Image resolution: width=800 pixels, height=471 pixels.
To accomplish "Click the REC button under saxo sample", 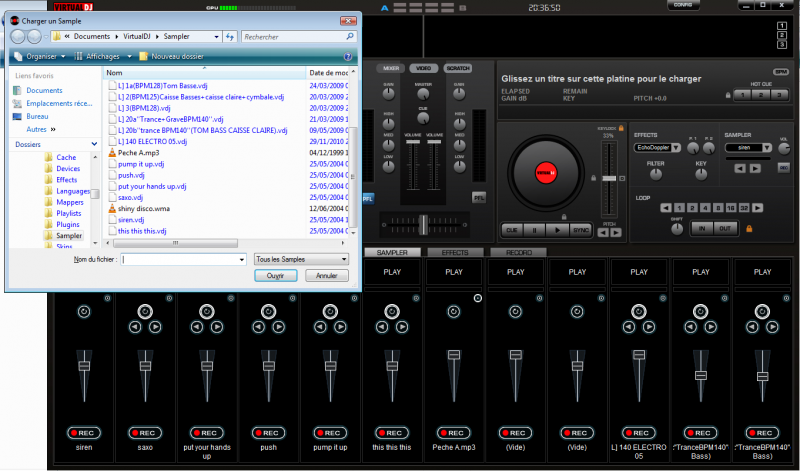I will 145,432.
